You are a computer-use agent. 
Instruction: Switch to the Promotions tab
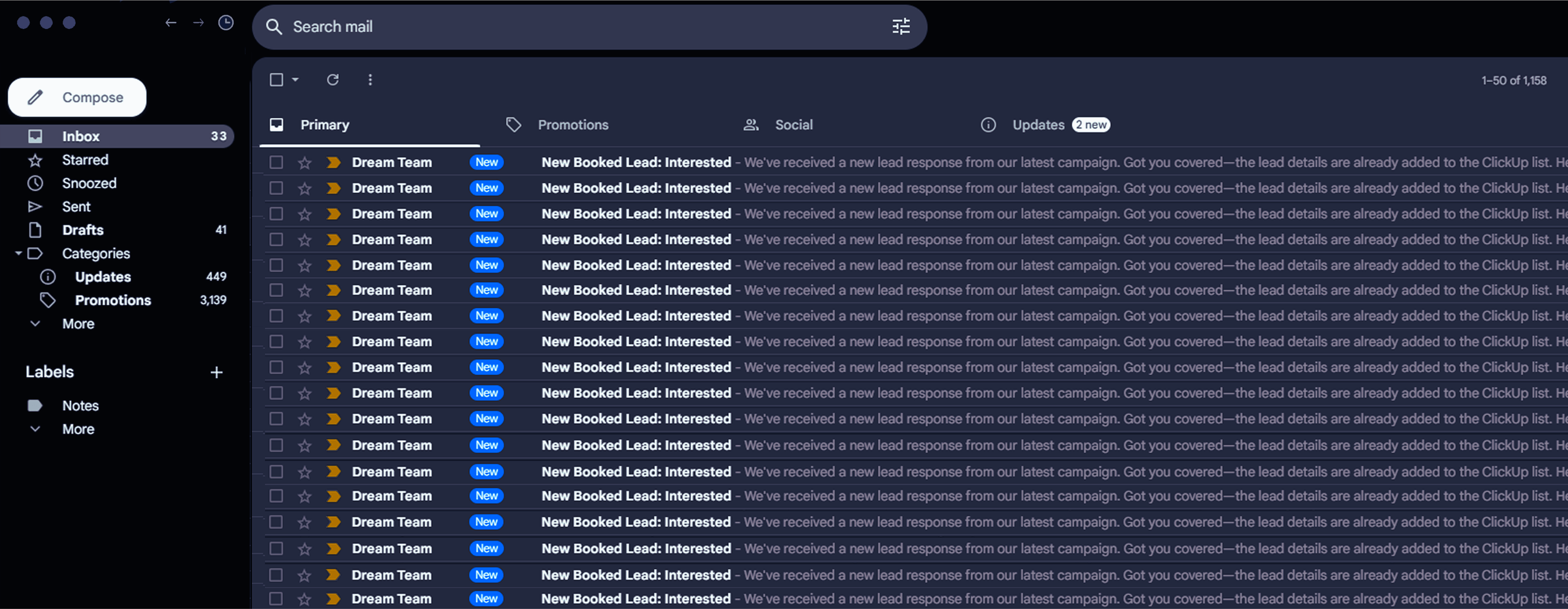[x=572, y=125]
